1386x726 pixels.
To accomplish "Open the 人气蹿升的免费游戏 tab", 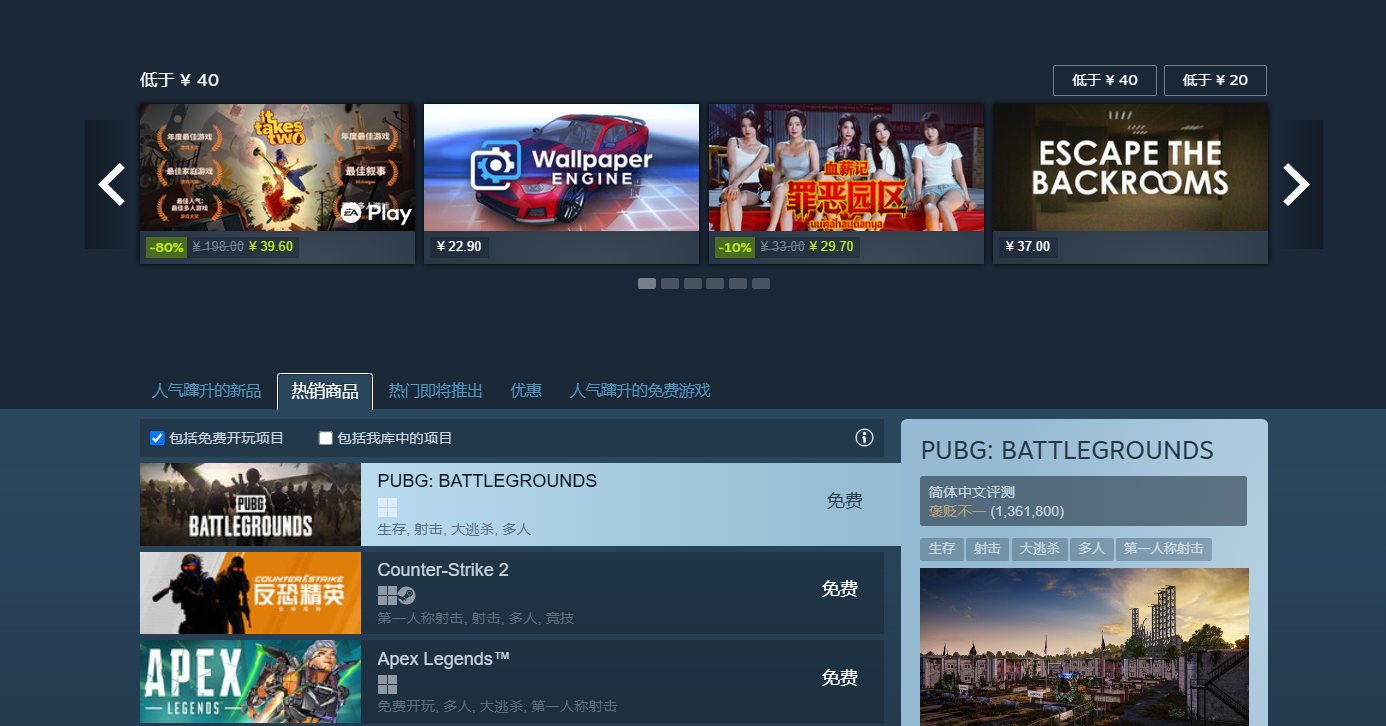I will (639, 390).
